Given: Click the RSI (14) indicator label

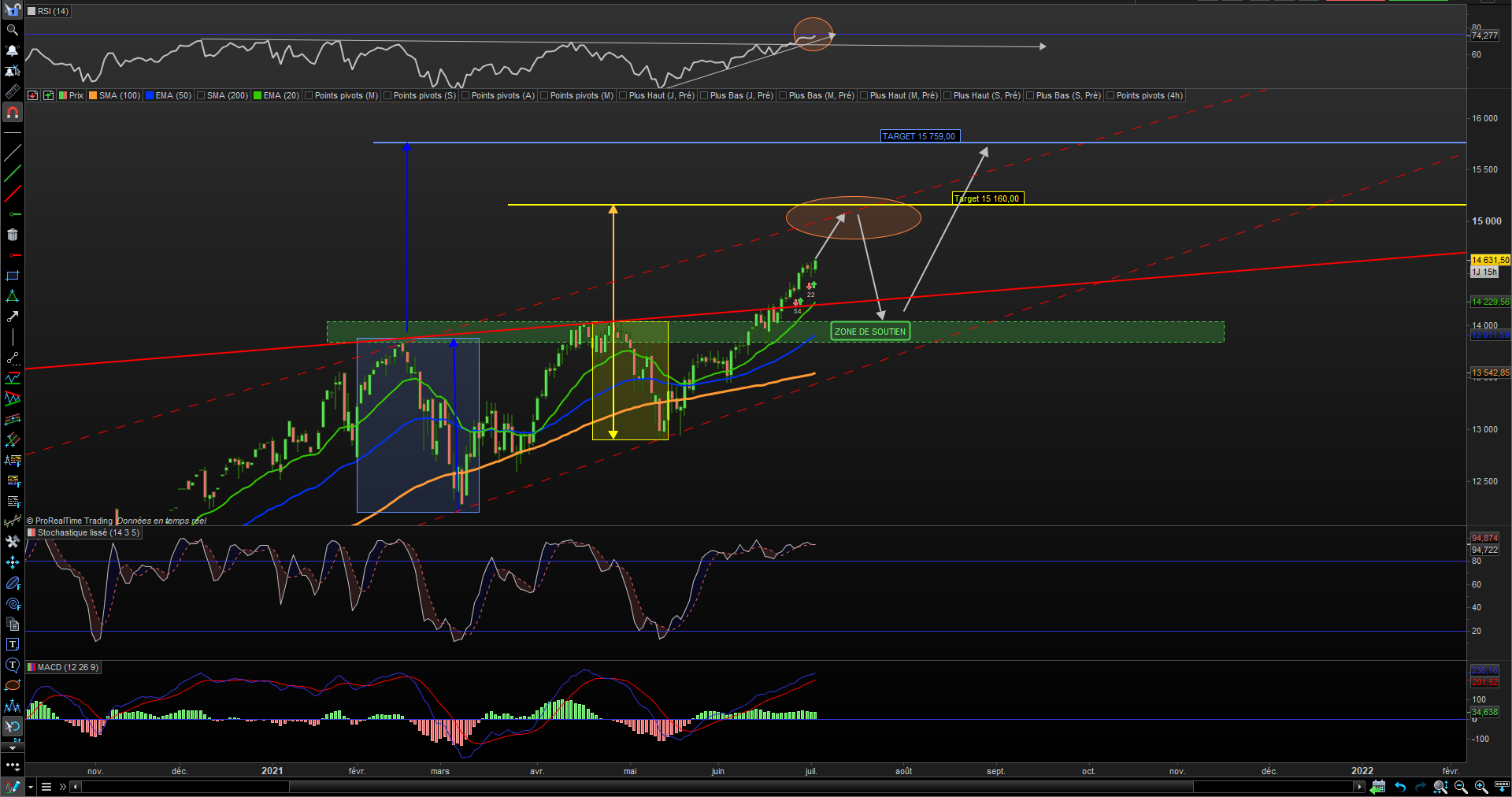Looking at the screenshot, I should (x=53, y=11).
